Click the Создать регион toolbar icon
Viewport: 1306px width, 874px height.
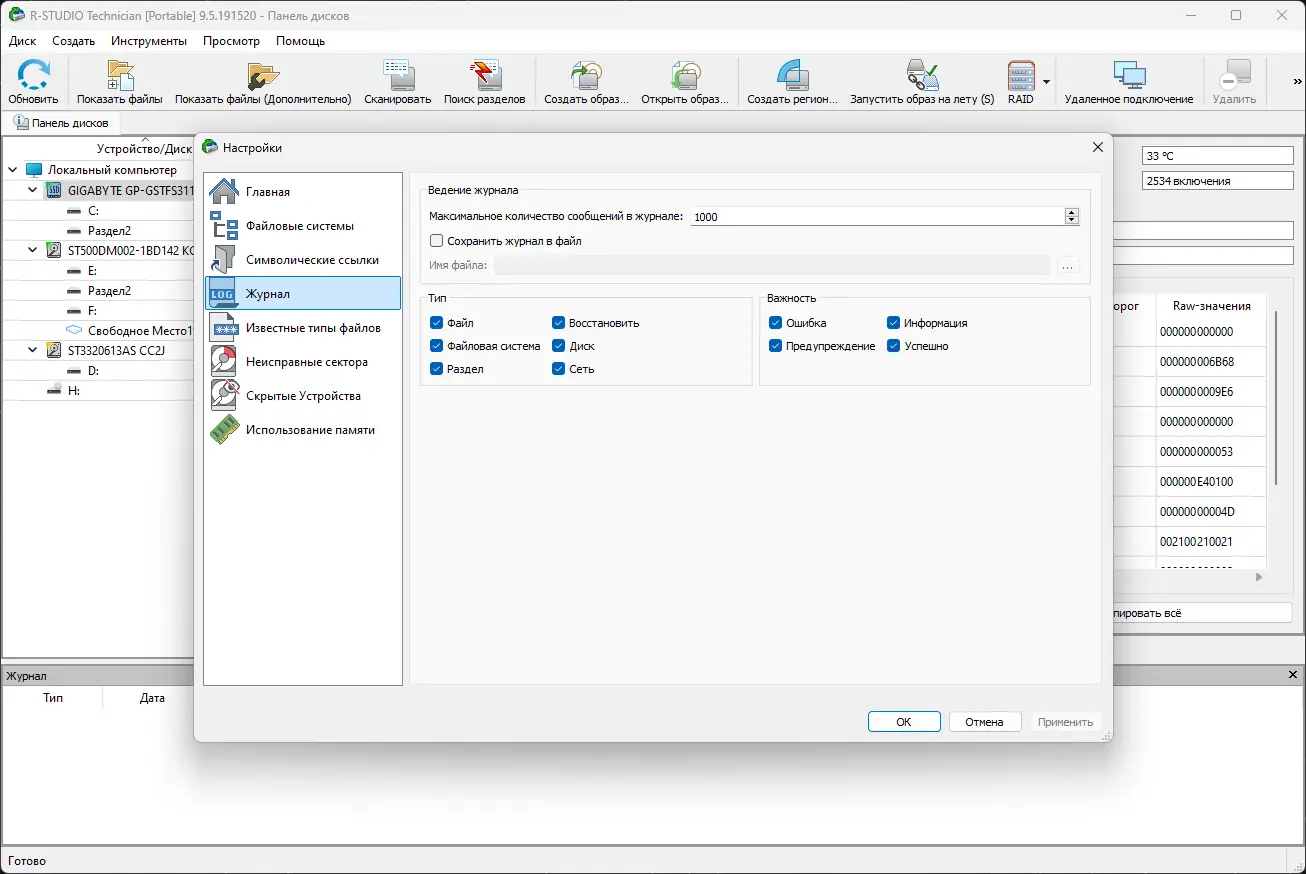(792, 82)
